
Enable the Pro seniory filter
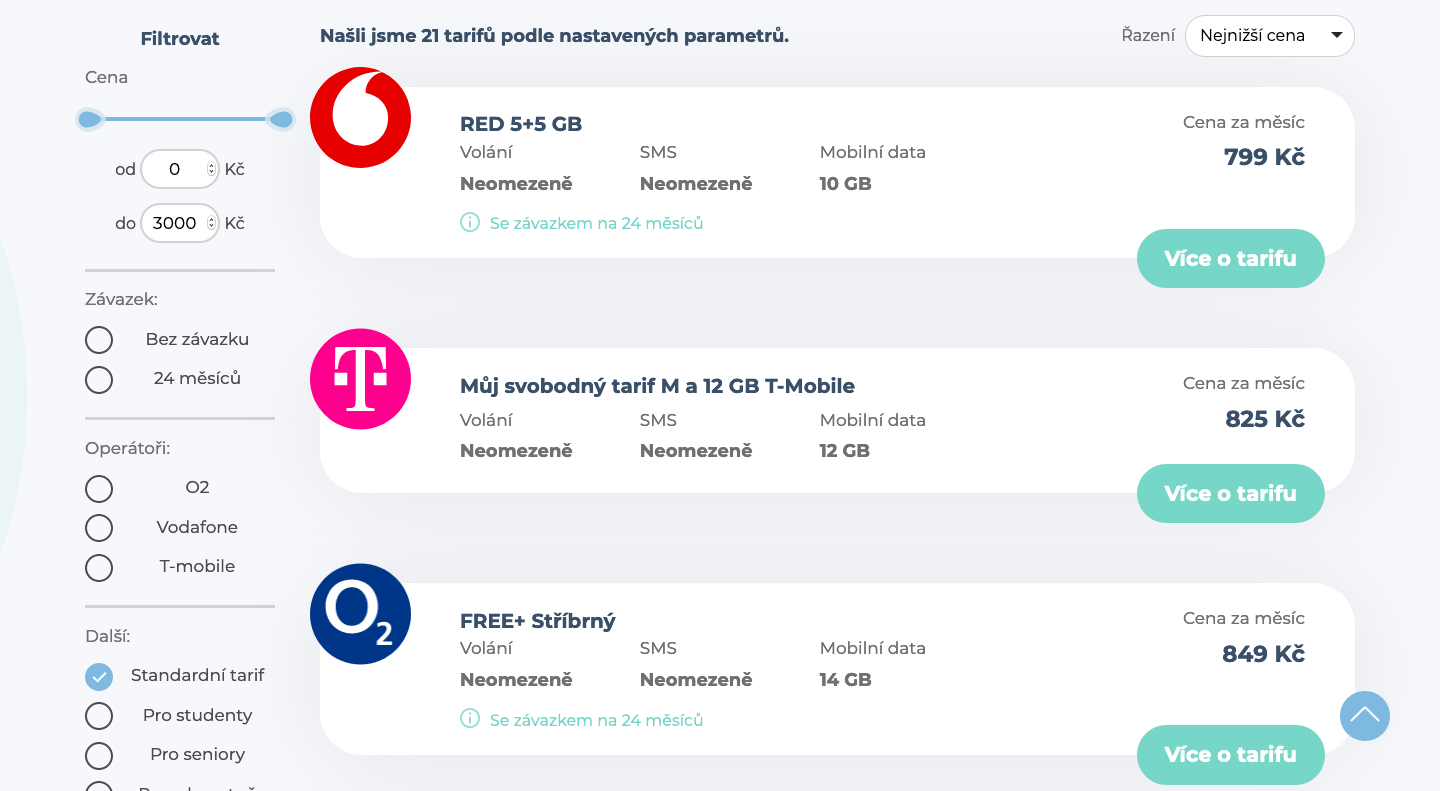pyautogui.click(x=99, y=755)
